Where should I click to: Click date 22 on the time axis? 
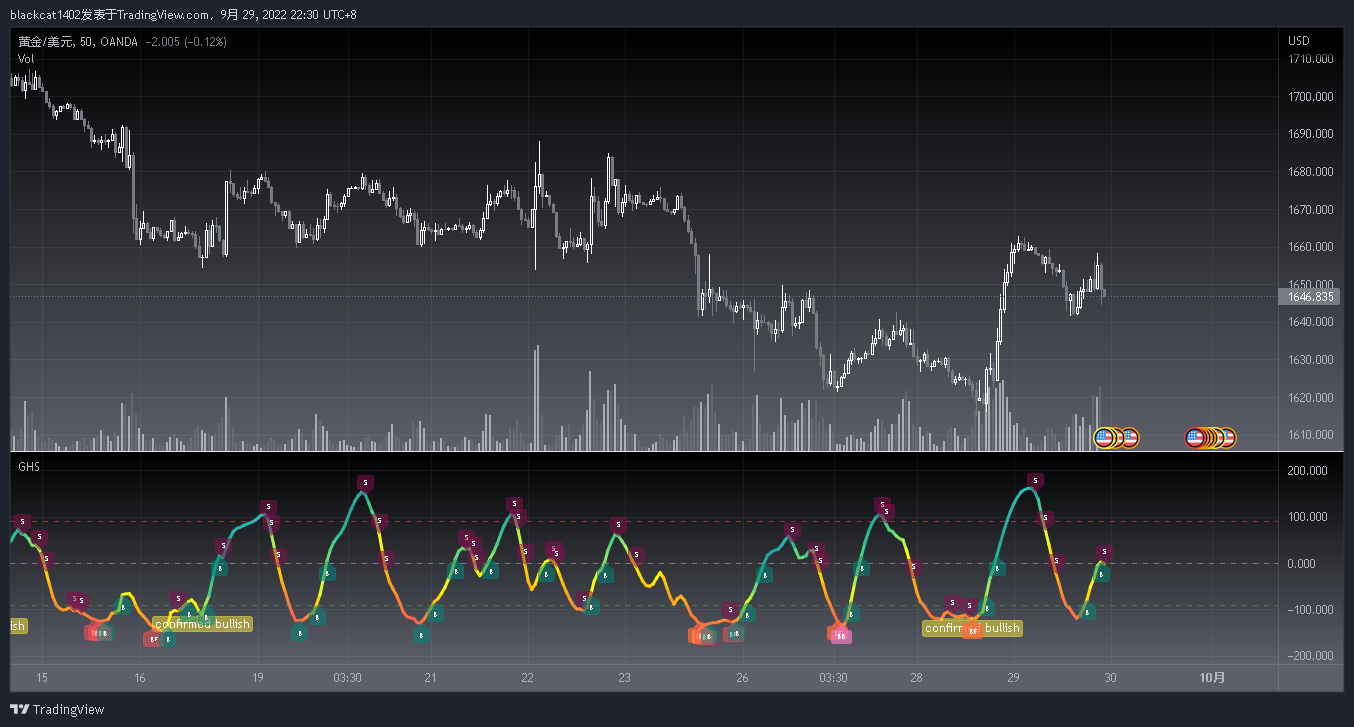(527, 678)
